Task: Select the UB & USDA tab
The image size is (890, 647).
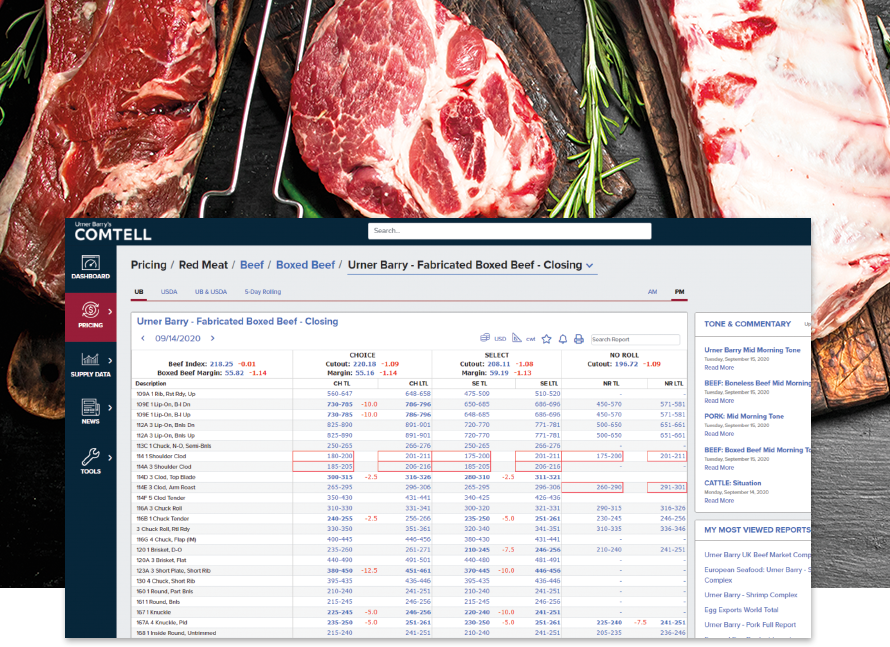Action: click(211, 291)
